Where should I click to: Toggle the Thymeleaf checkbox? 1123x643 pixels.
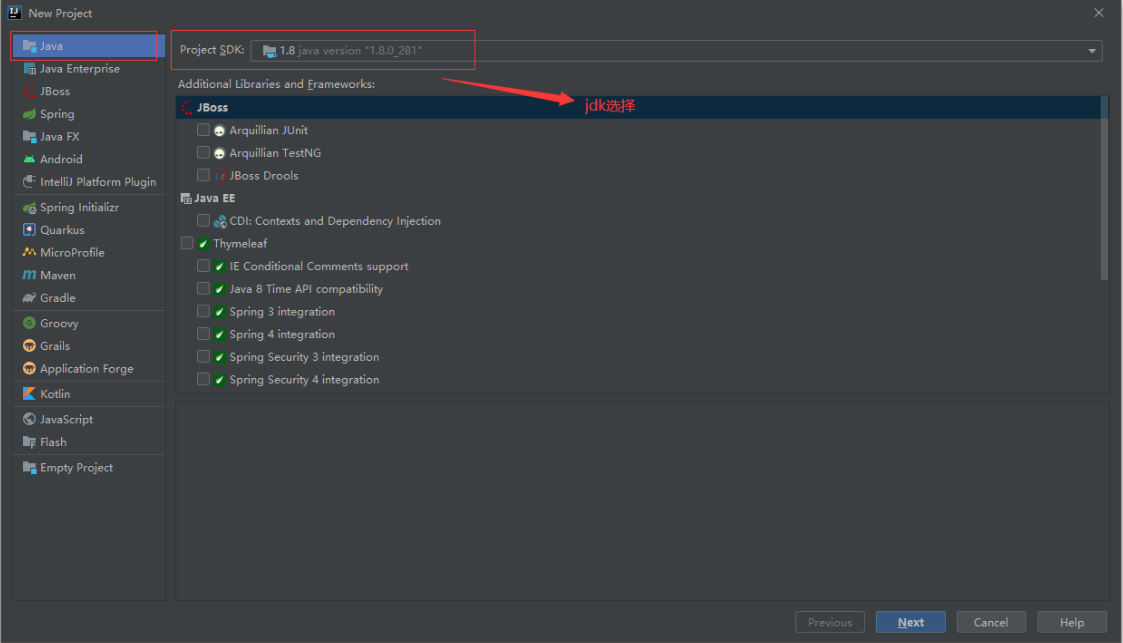[x=187, y=243]
